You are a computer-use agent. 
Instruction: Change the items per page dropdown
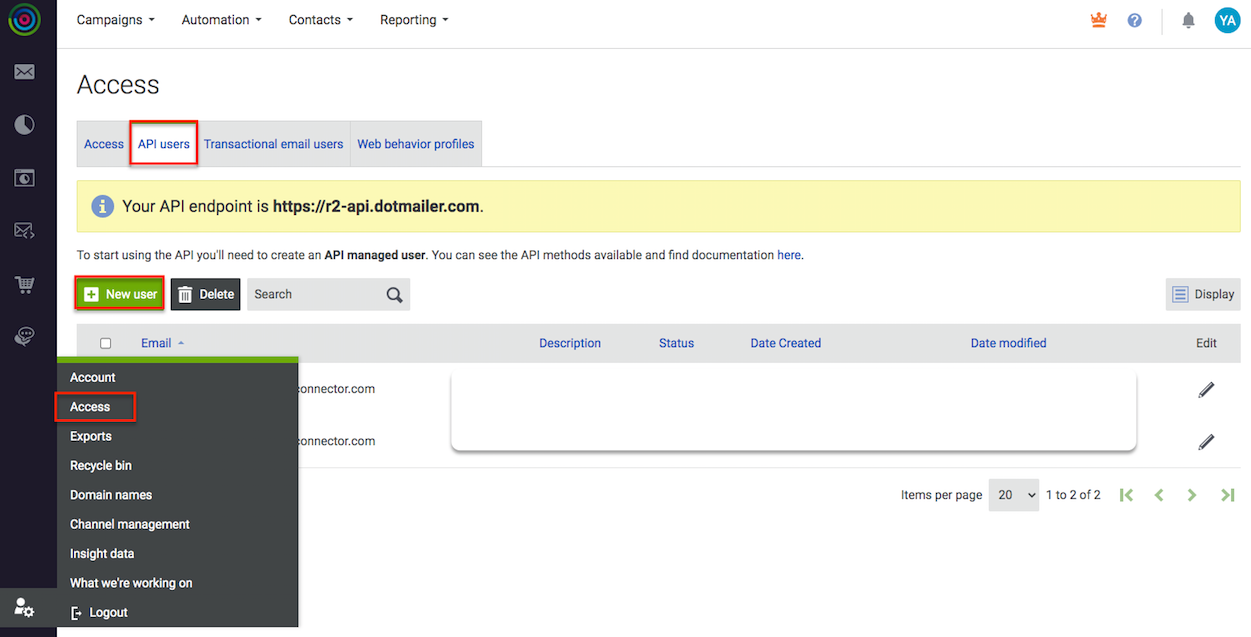[x=1013, y=495]
